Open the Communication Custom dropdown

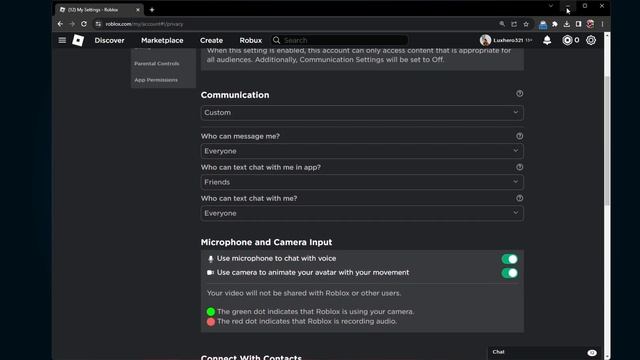coord(362,113)
